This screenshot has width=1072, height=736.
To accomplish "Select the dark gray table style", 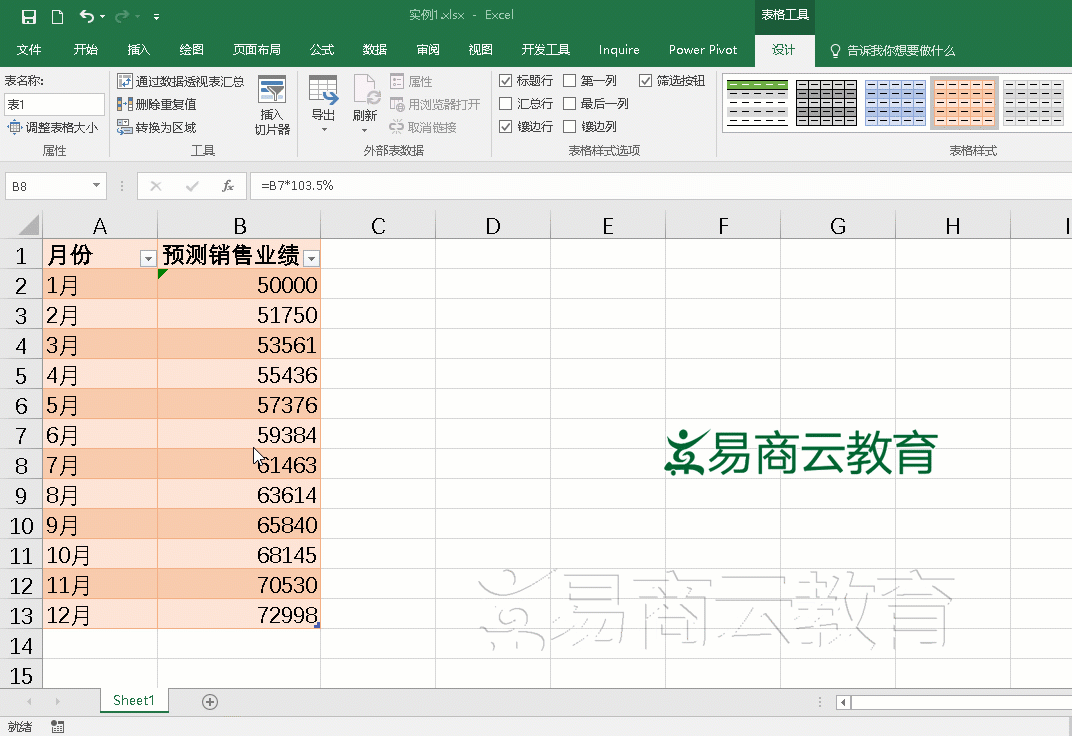I will (826, 103).
